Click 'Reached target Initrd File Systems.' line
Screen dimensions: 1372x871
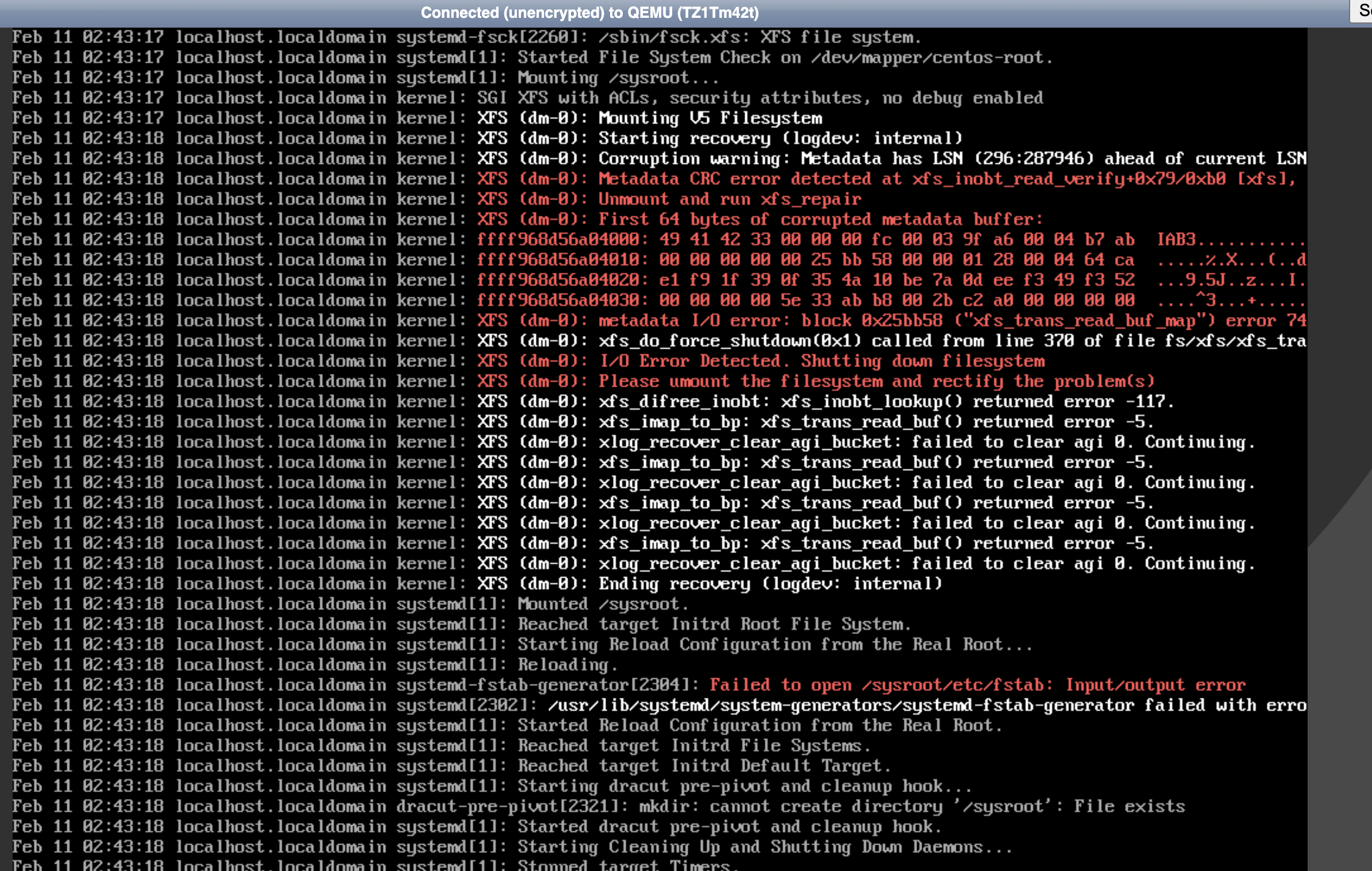[x=693, y=745]
